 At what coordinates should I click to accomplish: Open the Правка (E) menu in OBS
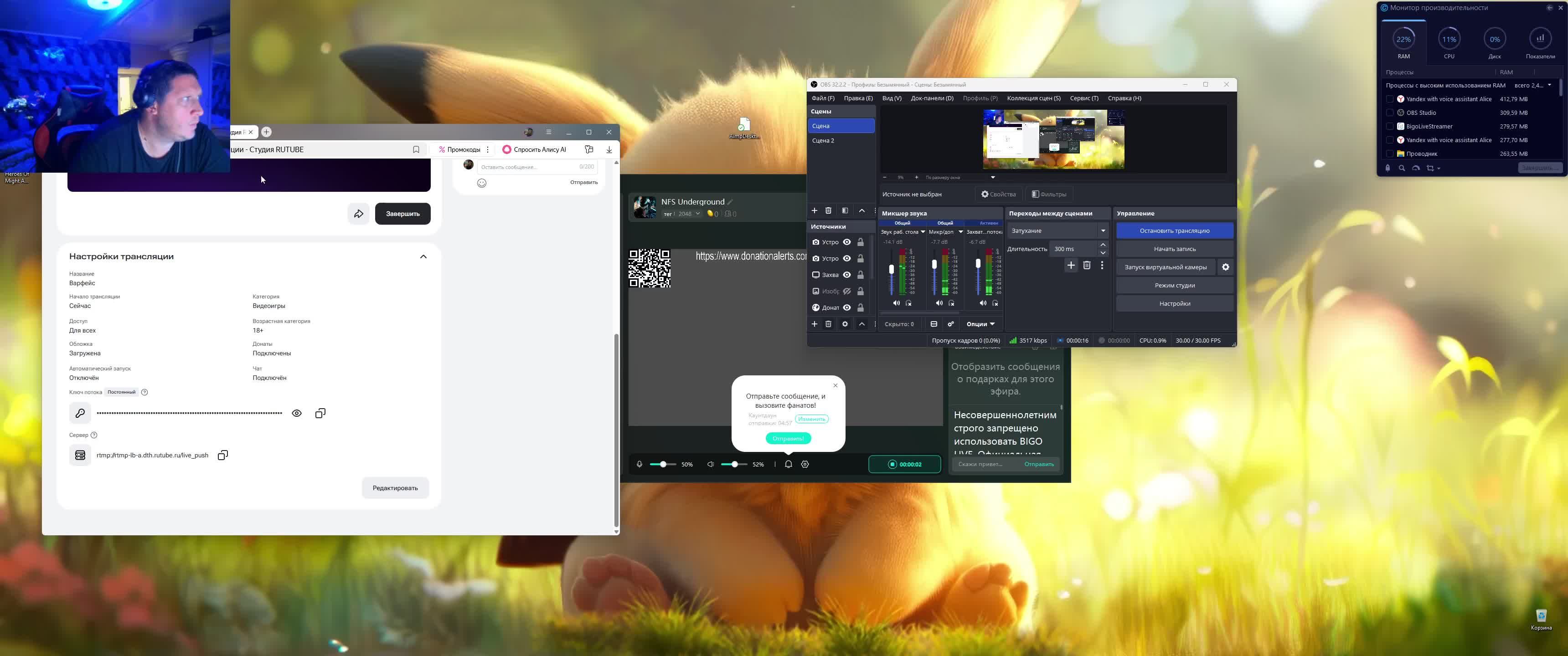[858, 98]
